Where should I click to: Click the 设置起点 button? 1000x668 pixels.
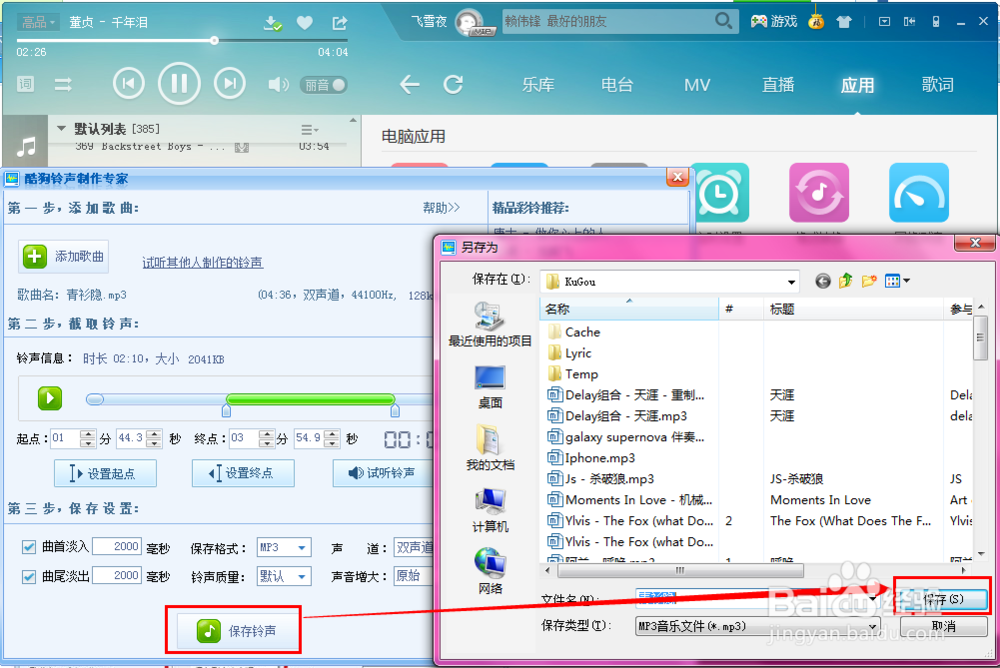105,473
